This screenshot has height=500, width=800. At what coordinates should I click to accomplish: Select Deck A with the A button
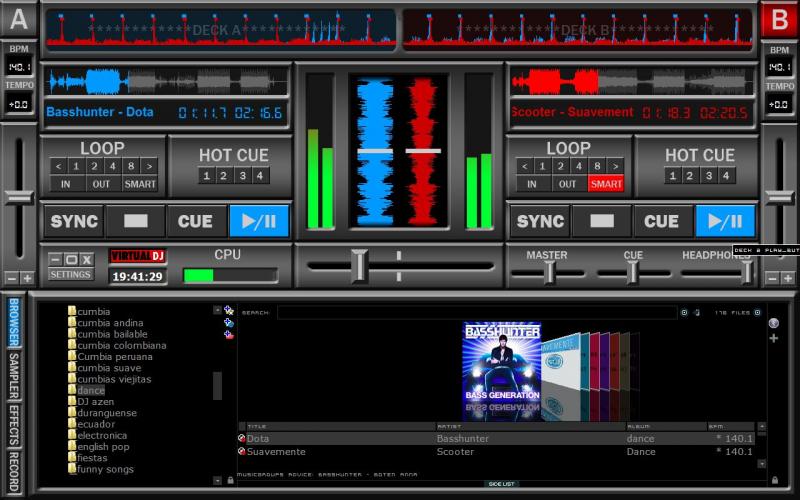[19, 19]
